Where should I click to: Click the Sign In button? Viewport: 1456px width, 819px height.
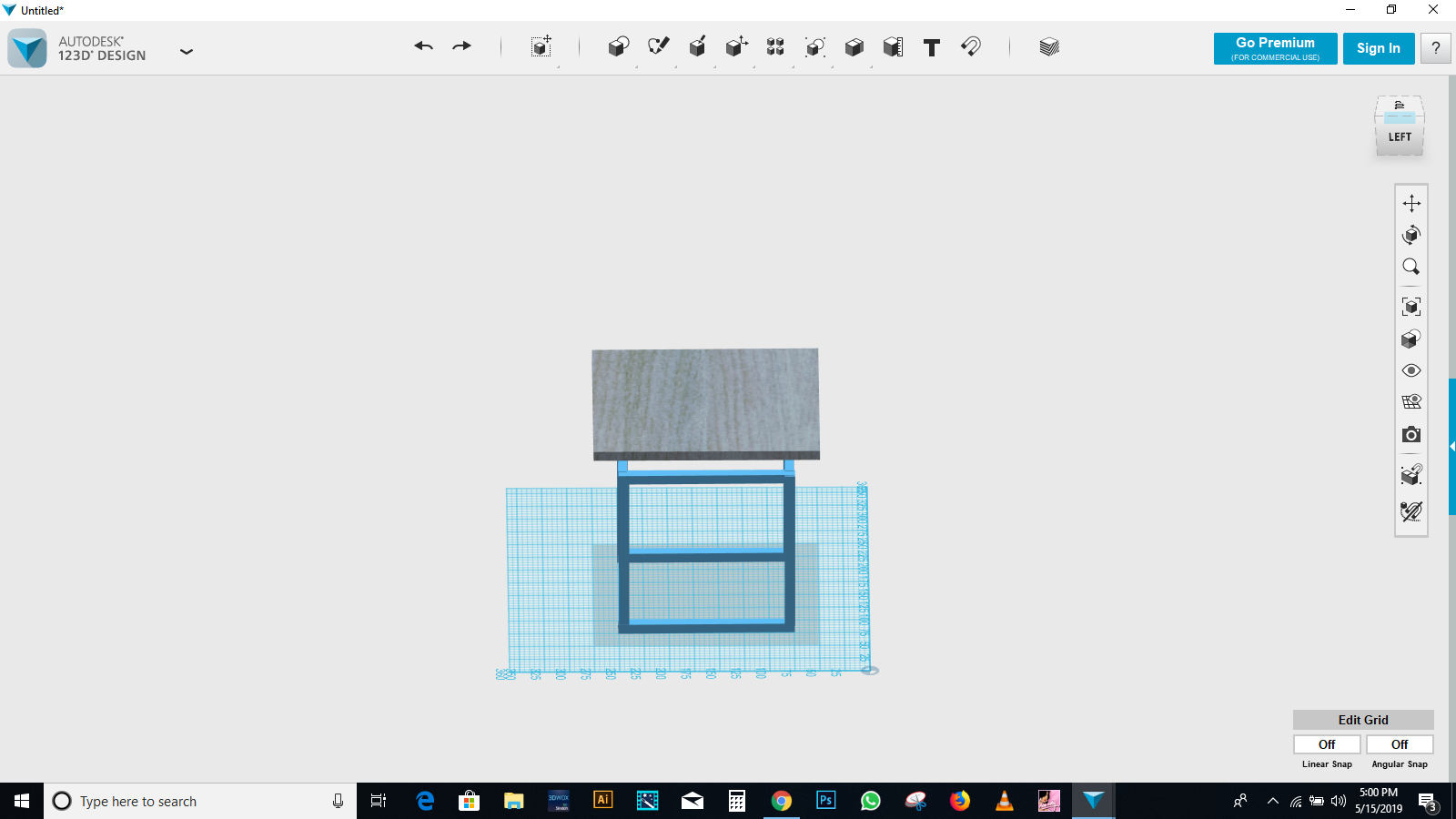click(1378, 48)
